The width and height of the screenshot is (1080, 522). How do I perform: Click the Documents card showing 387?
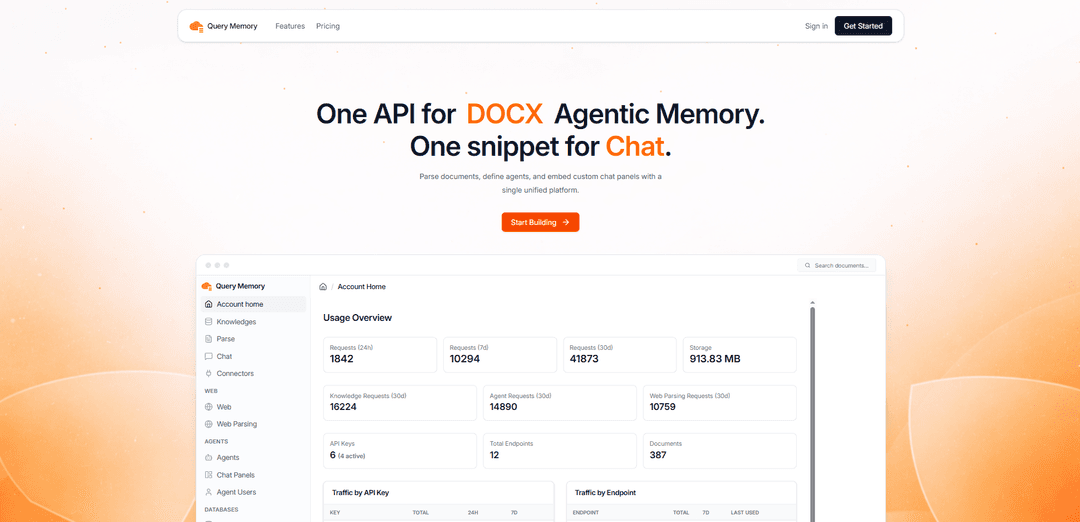(x=720, y=451)
